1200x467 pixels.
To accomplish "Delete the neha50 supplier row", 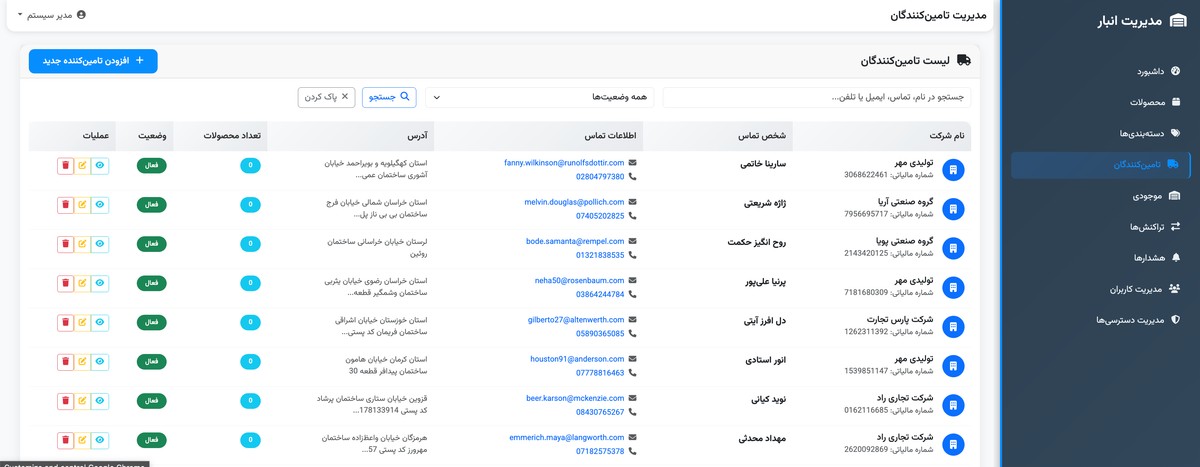I will pos(65,283).
